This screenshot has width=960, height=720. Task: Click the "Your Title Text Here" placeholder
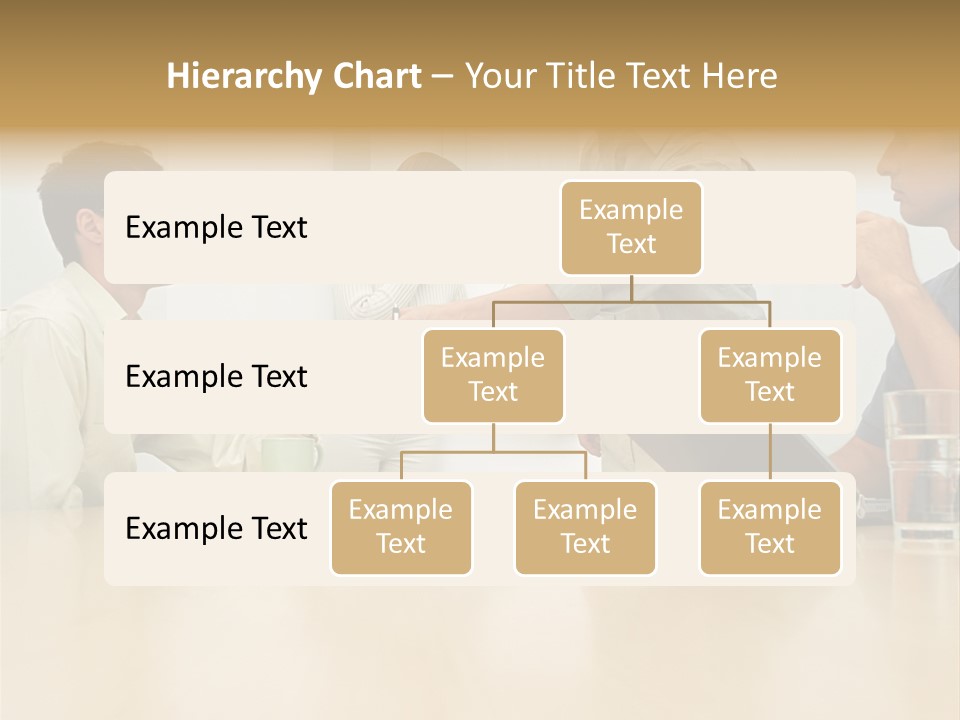(621, 76)
